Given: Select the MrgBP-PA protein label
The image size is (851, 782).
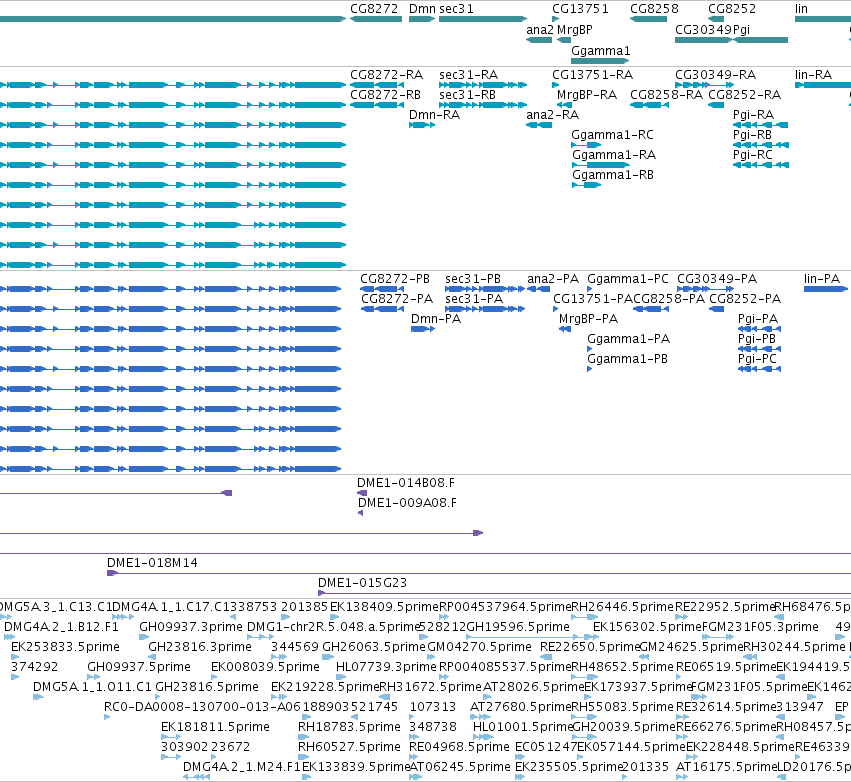Looking at the screenshot, I should click(588, 319).
